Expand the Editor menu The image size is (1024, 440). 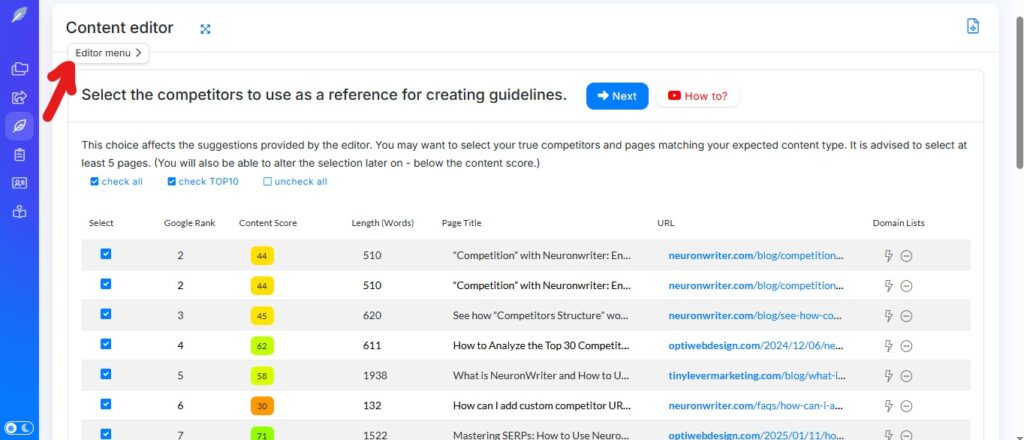pos(108,54)
